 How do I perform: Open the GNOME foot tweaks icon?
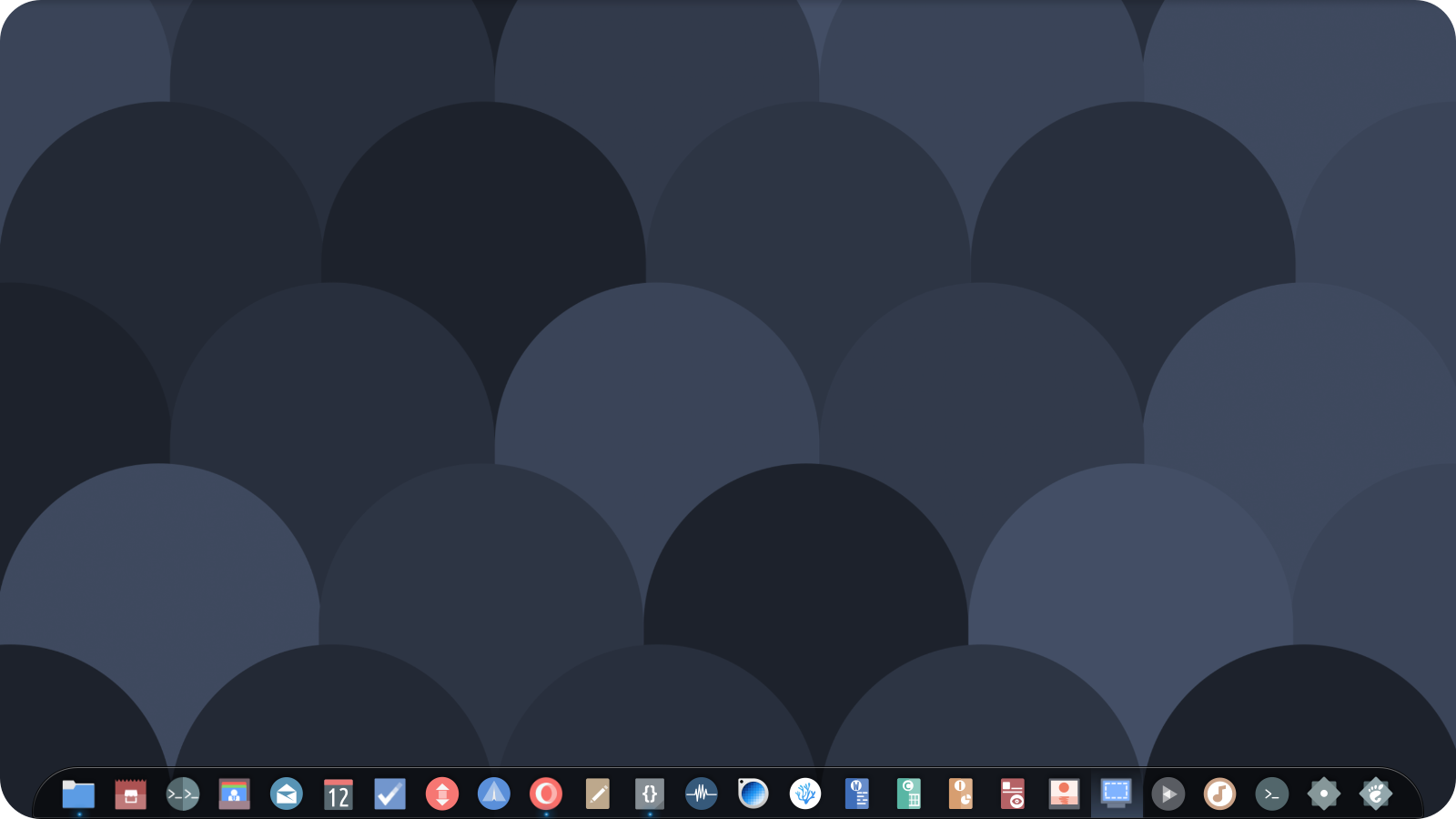coord(1375,794)
